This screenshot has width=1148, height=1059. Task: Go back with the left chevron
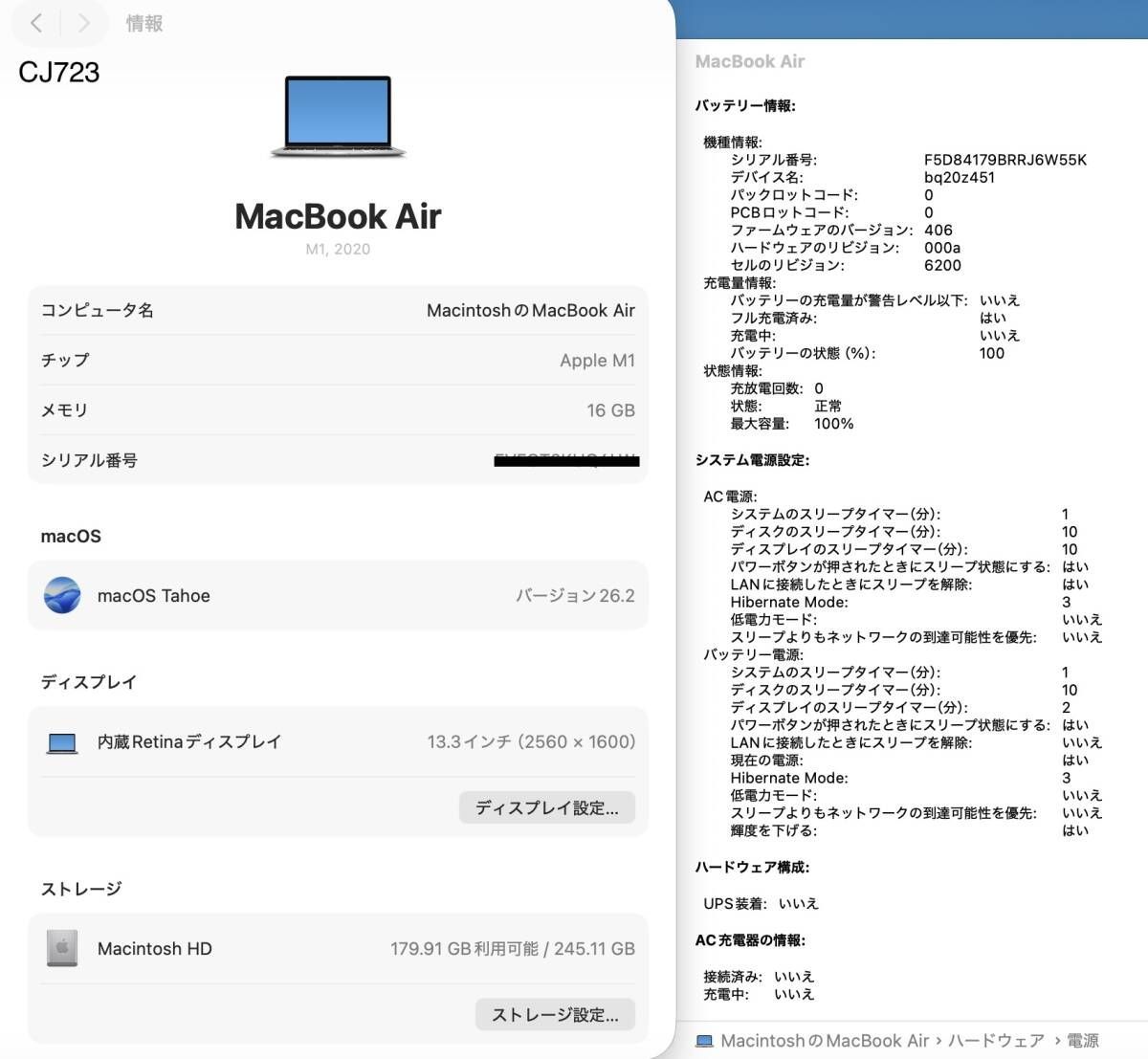click(36, 23)
